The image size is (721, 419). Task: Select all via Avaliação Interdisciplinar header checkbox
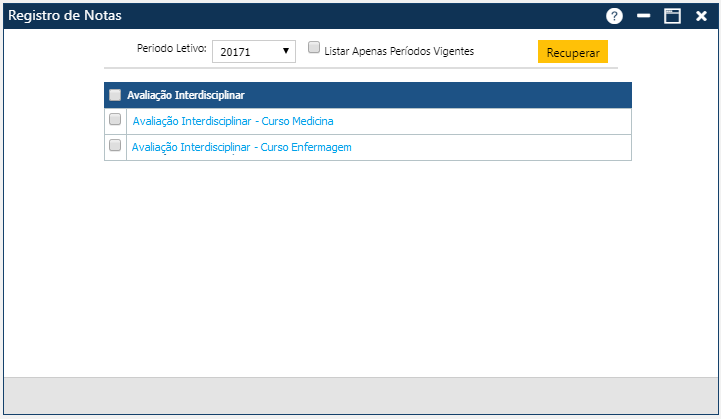tap(115, 95)
